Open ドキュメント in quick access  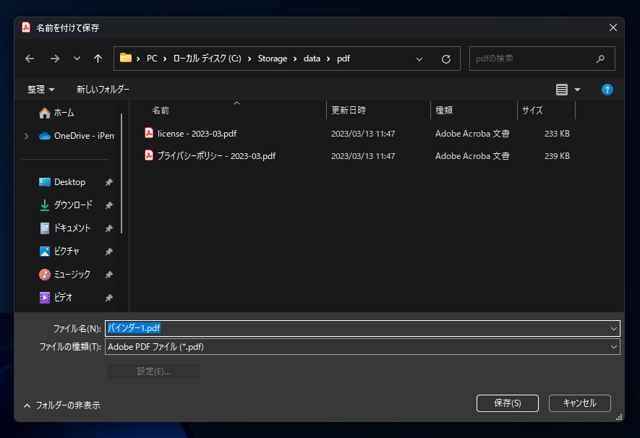click(x=64, y=228)
